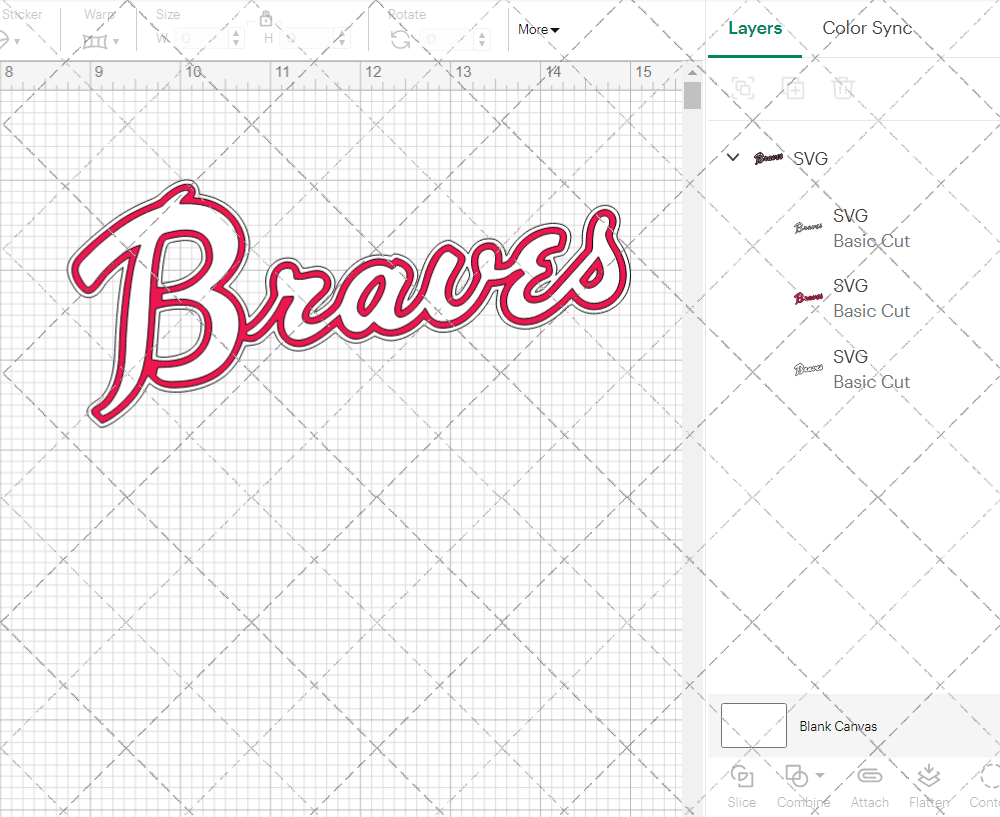Click the width size input field
1000x817 pixels.
tap(201, 39)
